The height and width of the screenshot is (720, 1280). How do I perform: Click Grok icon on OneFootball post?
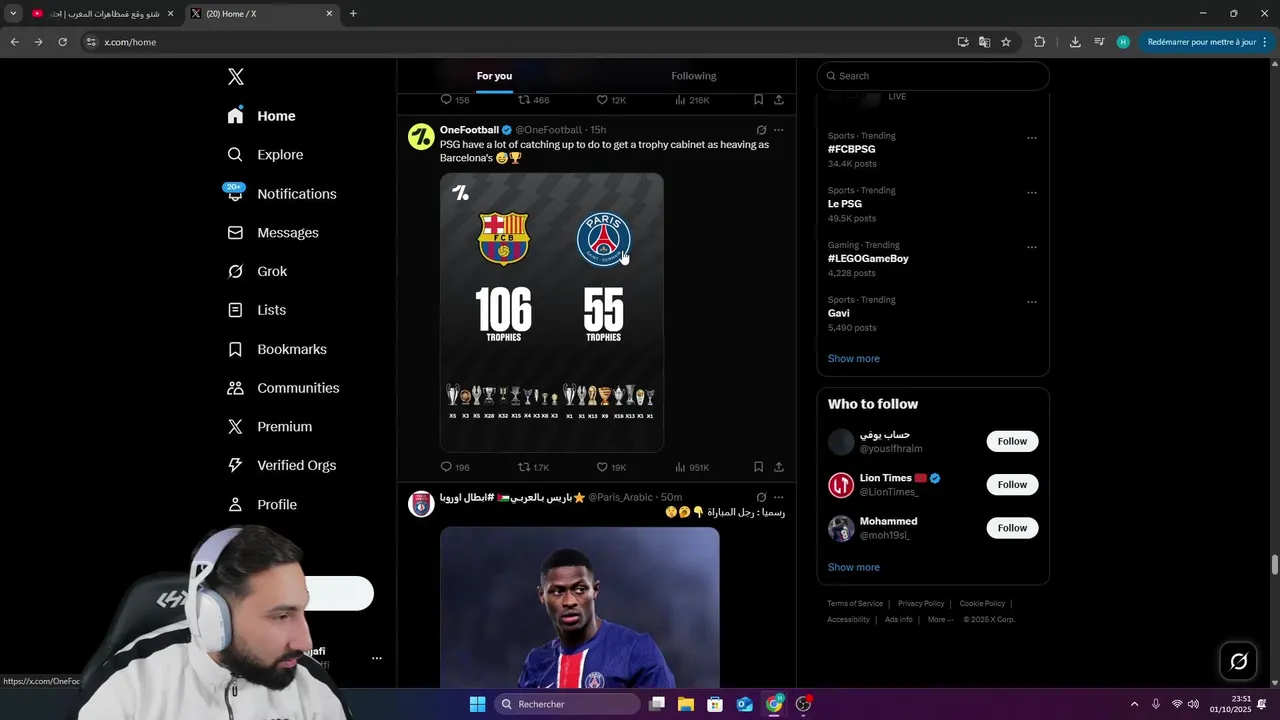(x=761, y=130)
